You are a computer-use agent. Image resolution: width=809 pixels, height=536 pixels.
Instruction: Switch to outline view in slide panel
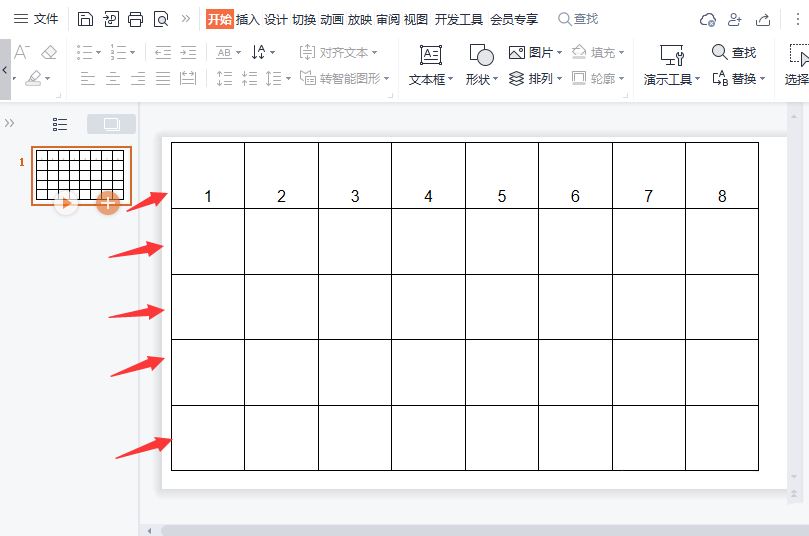coord(60,124)
